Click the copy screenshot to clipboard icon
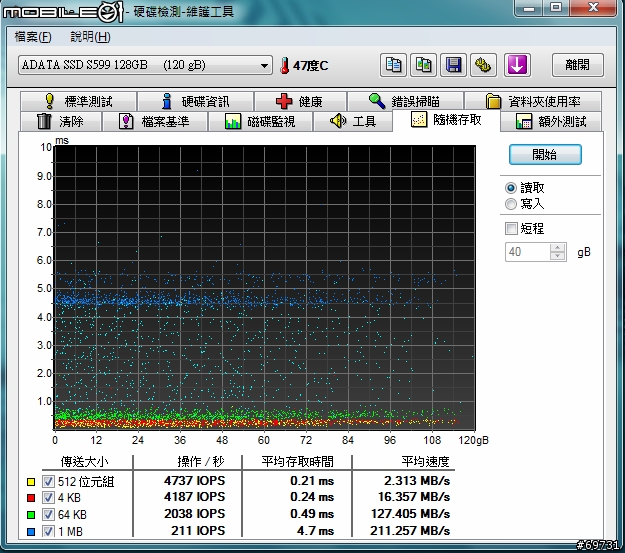This screenshot has height=553, width=625. click(424, 65)
